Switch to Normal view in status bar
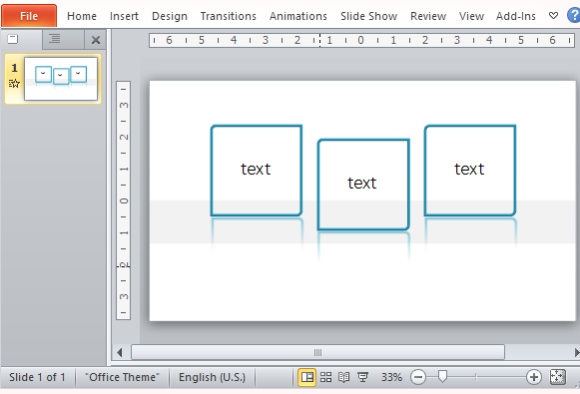 (x=307, y=377)
